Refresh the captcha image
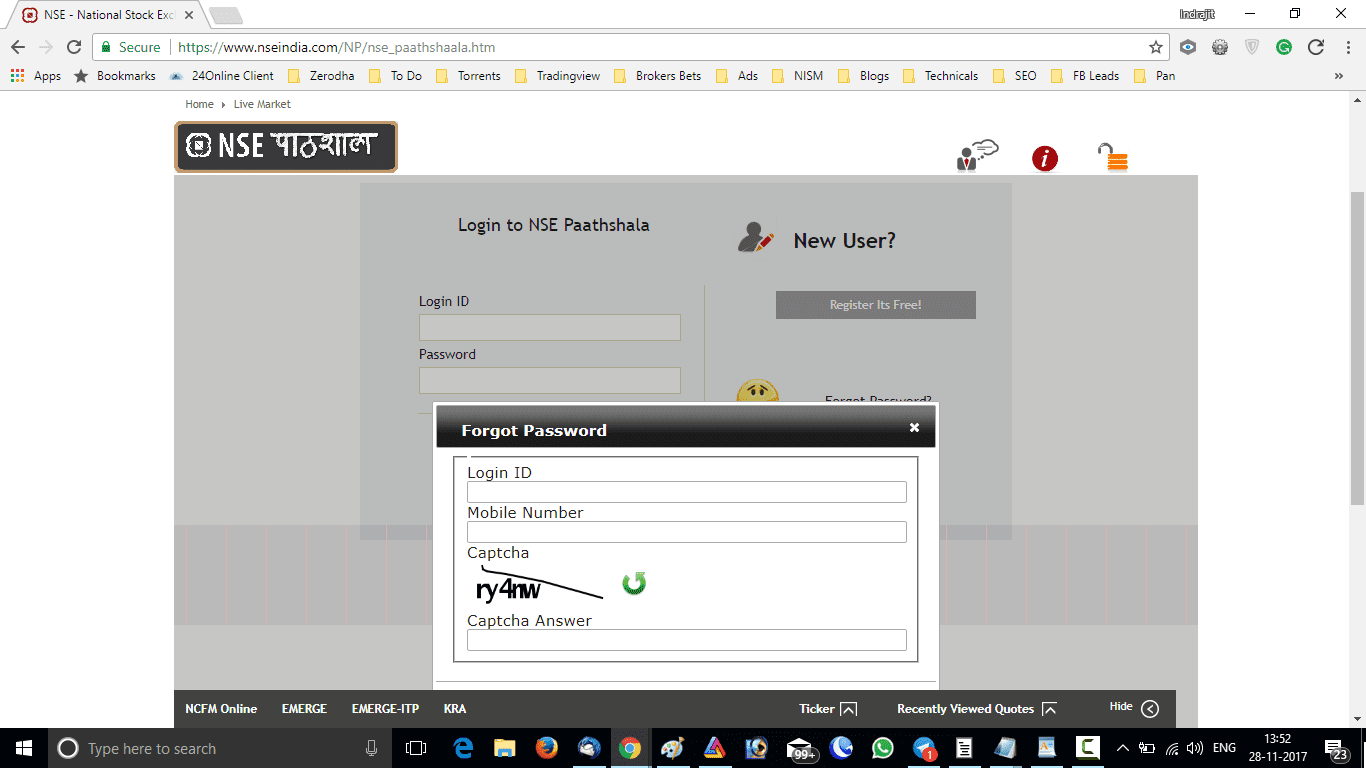The height and width of the screenshot is (768, 1366). pyautogui.click(x=634, y=583)
